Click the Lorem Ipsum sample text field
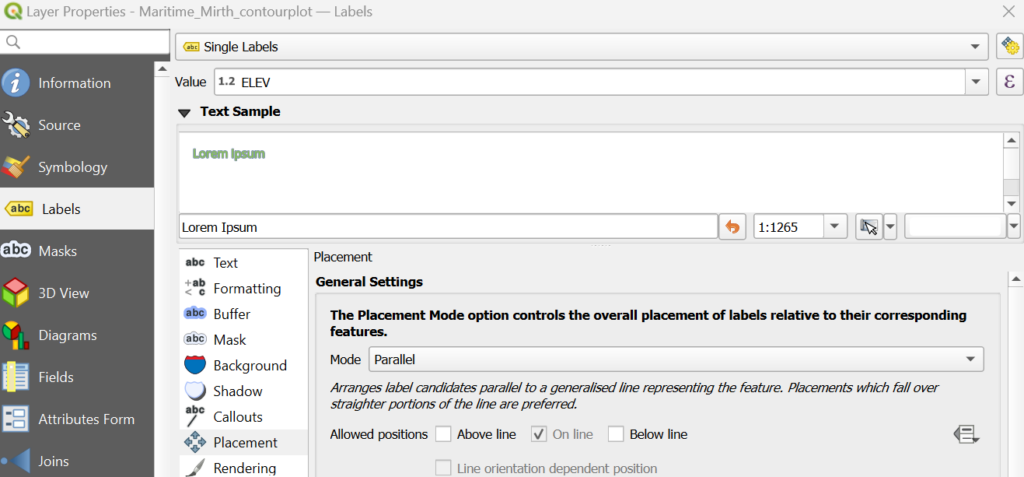 click(x=447, y=227)
